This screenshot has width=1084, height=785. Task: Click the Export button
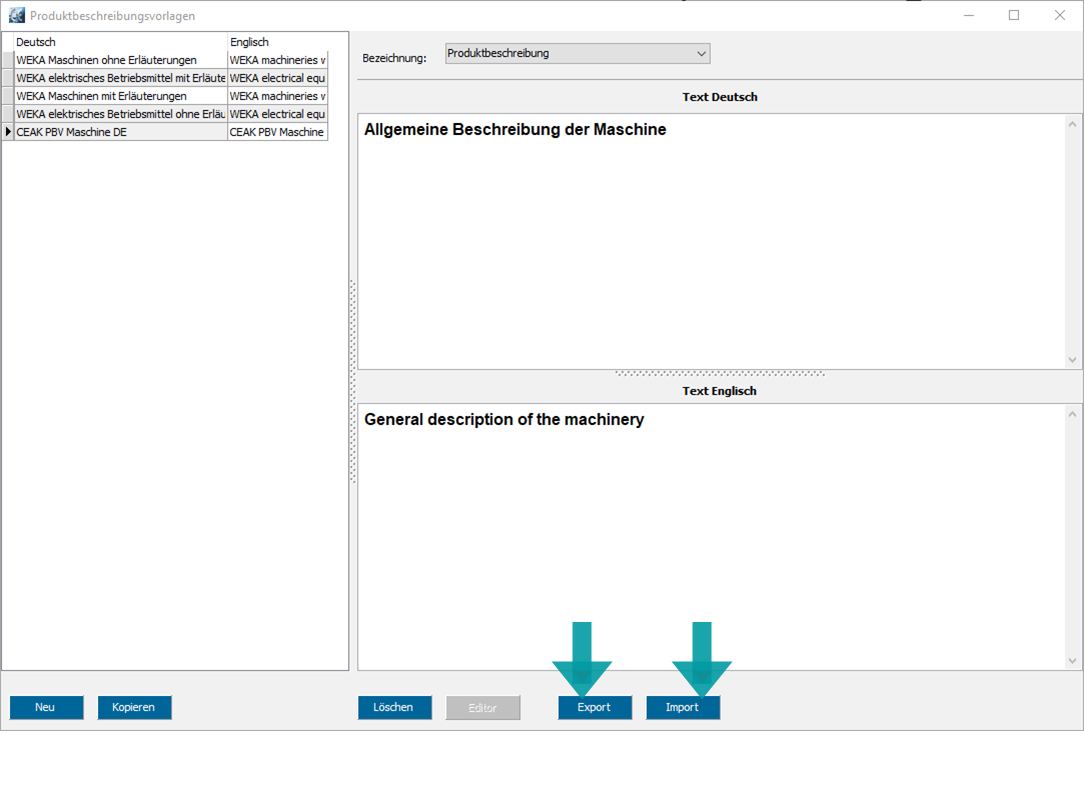[x=595, y=708]
